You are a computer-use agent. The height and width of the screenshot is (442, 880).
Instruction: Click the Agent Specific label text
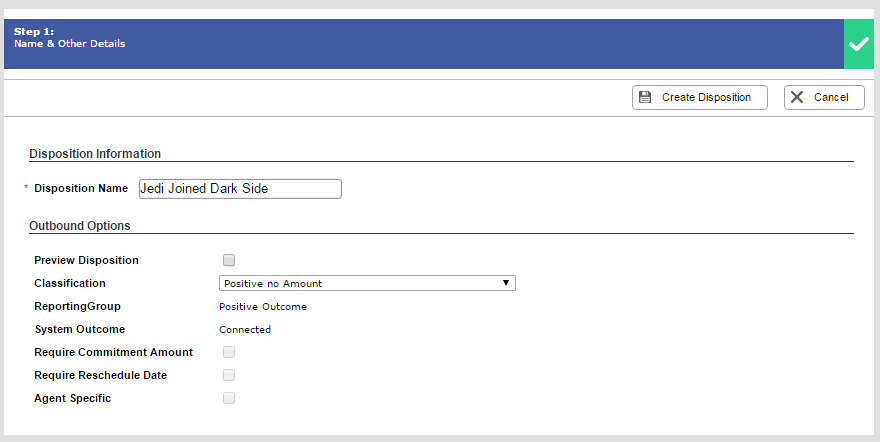coord(72,398)
